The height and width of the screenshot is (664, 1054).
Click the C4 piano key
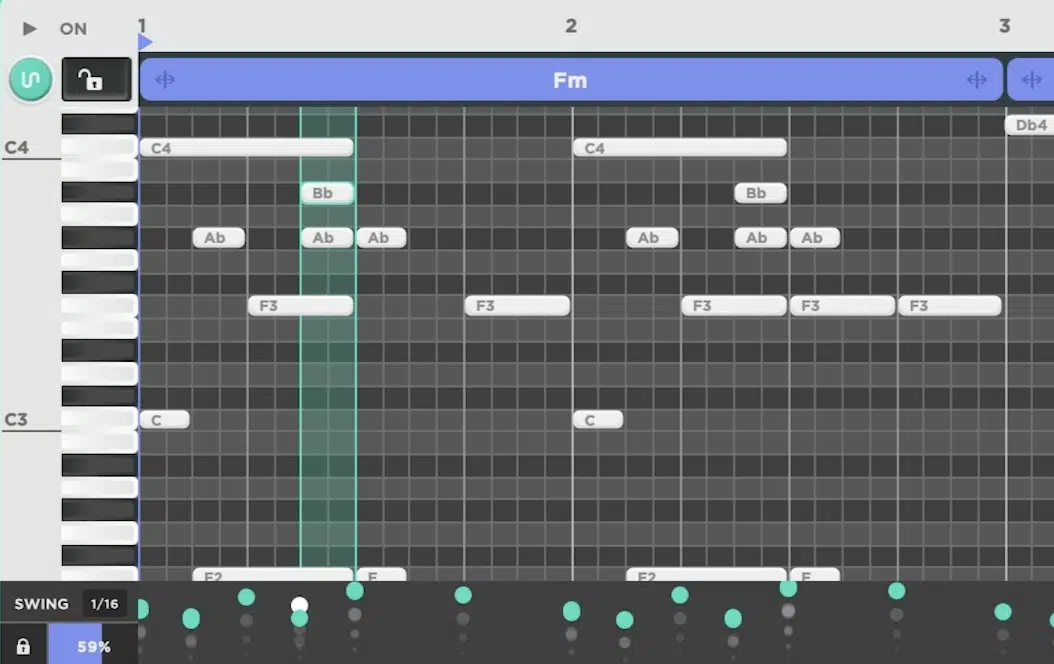point(99,147)
